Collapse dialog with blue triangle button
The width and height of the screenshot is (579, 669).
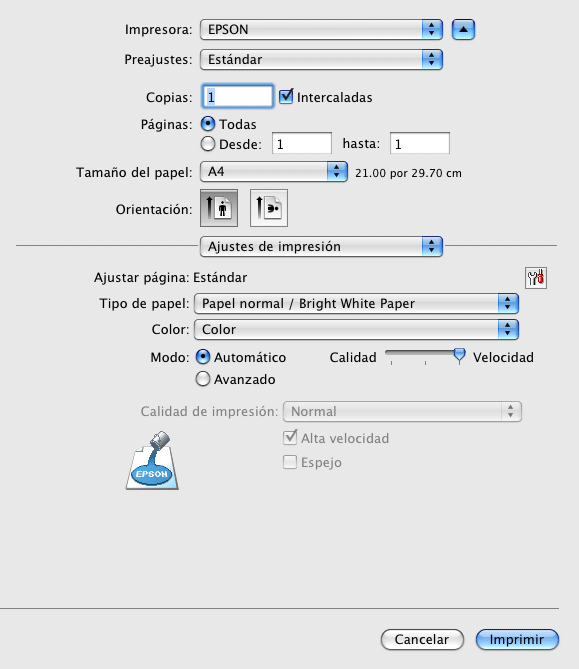(463, 29)
